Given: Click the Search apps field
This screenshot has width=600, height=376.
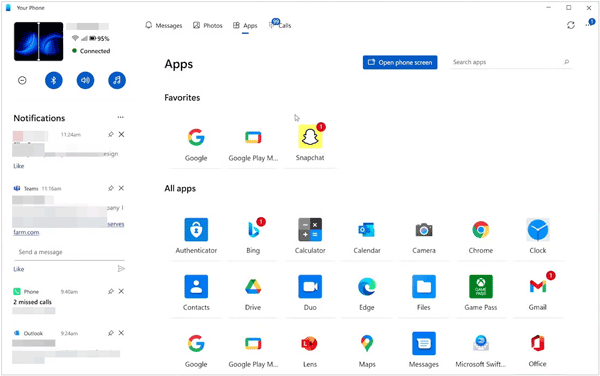Looking at the screenshot, I should point(510,62).
